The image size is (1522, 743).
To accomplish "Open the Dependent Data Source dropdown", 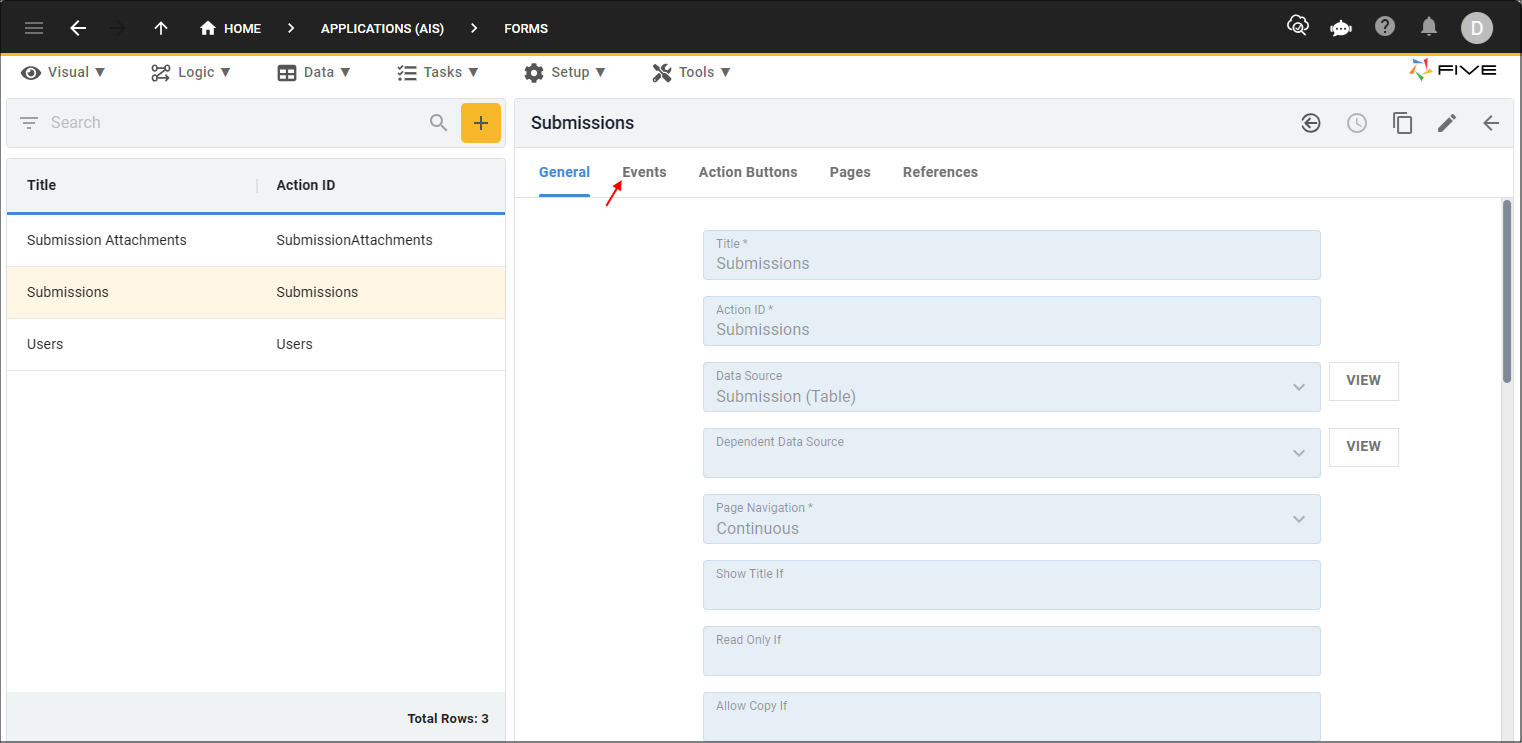I will point(1298,453).
